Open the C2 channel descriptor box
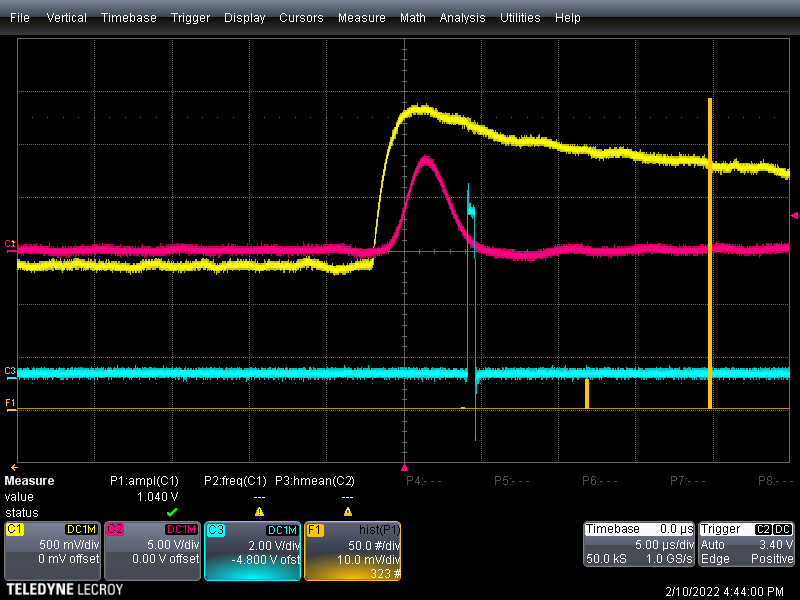Viewport: 800px width, 600px height. tap(152, 551)
